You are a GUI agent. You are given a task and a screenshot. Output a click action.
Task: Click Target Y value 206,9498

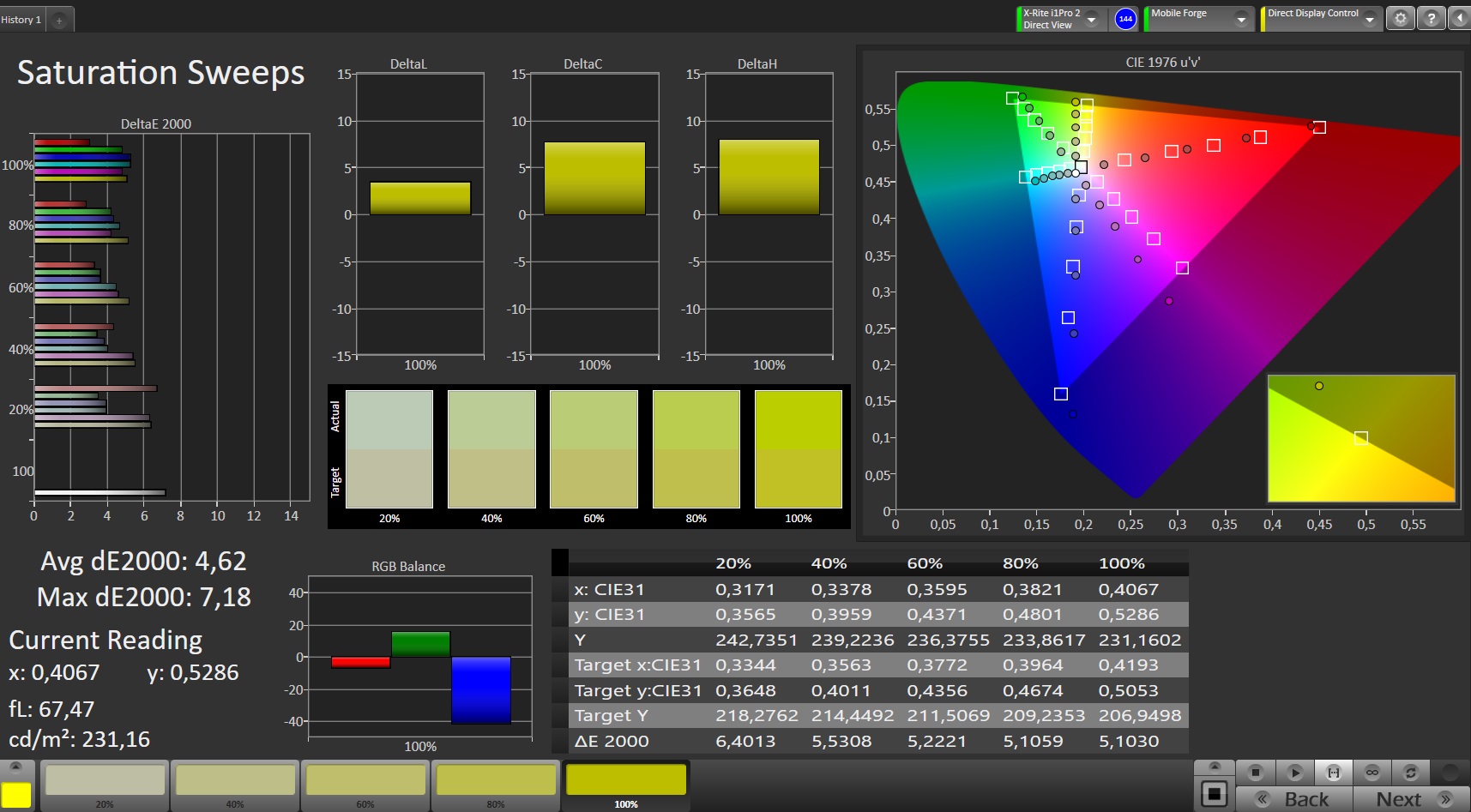tap(1140, 715)
